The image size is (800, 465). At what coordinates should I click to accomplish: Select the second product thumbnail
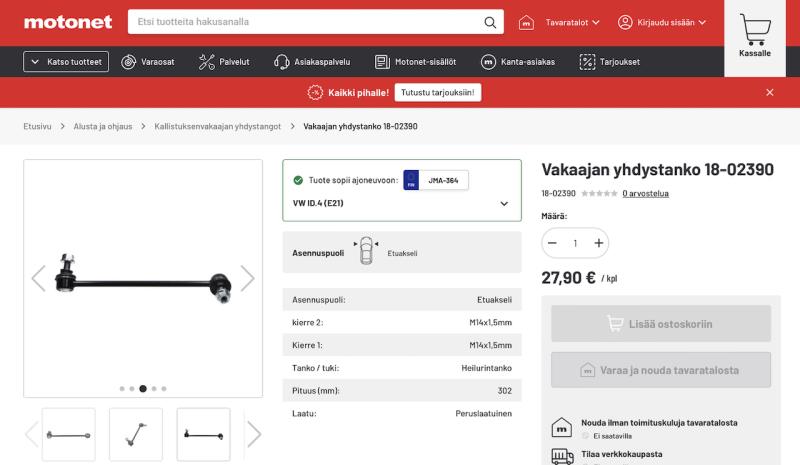136,433
